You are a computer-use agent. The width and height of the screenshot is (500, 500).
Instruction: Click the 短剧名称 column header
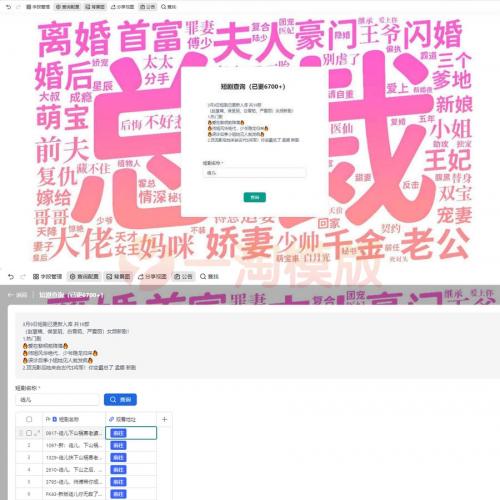pos(74,419)
